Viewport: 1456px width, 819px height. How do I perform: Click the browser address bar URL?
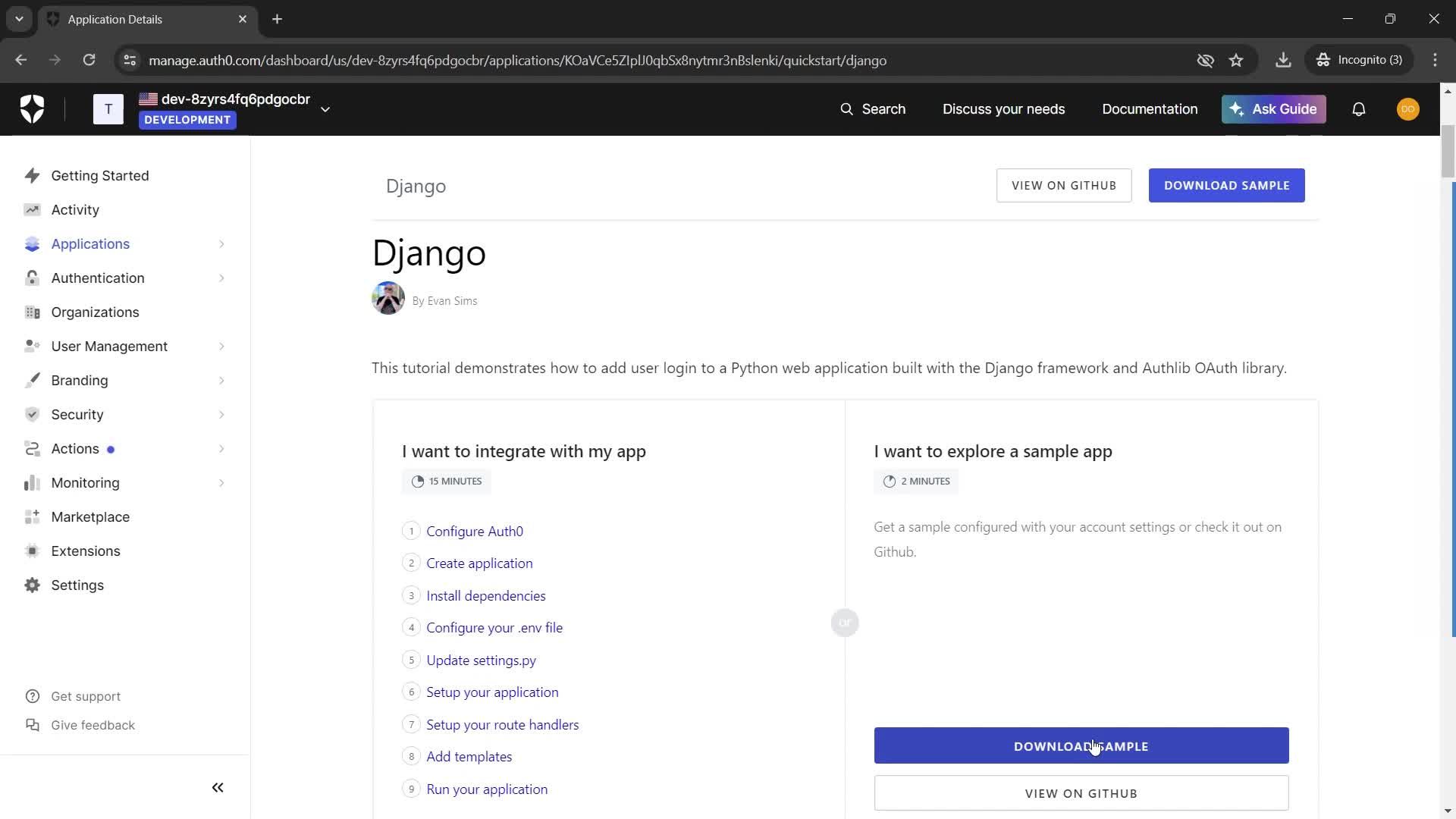coord(517,61)
